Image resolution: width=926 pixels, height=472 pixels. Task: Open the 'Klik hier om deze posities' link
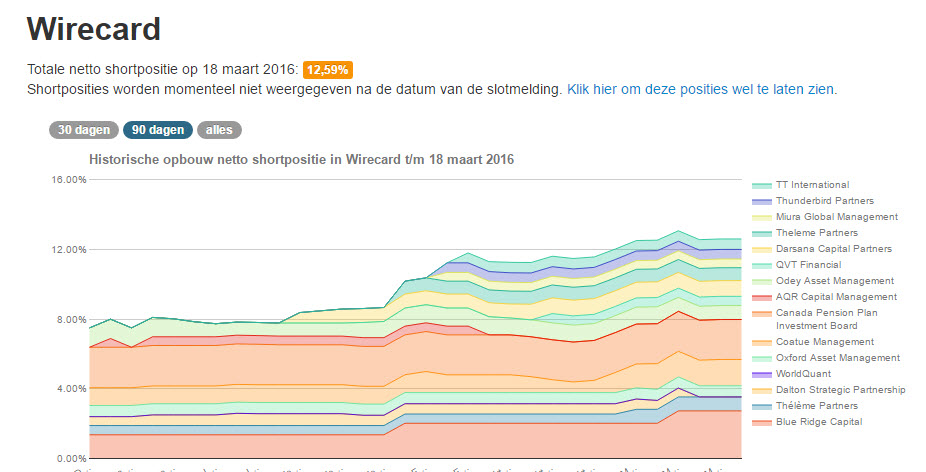coord(701,89)
